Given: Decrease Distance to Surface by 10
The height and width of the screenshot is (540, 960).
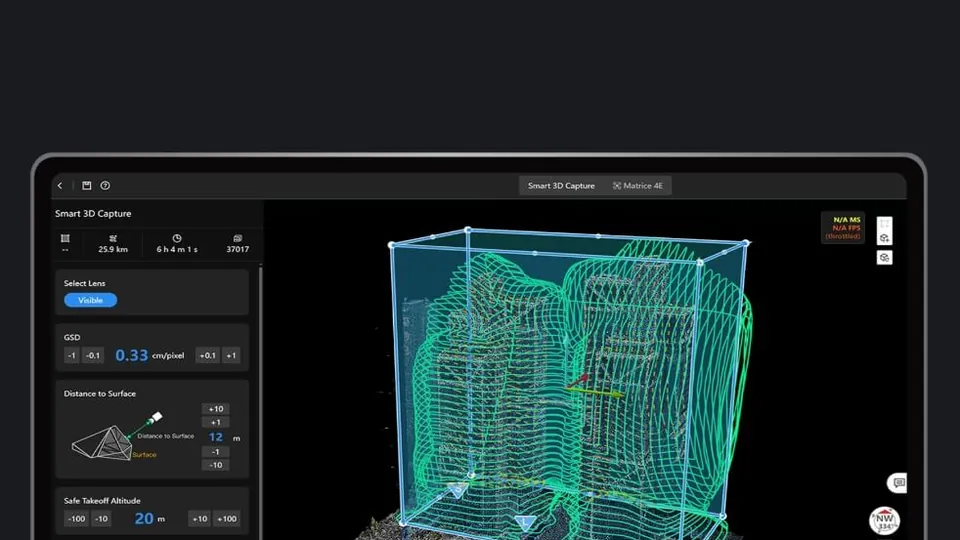Looking at the screenshot, I should pos(216,465).
